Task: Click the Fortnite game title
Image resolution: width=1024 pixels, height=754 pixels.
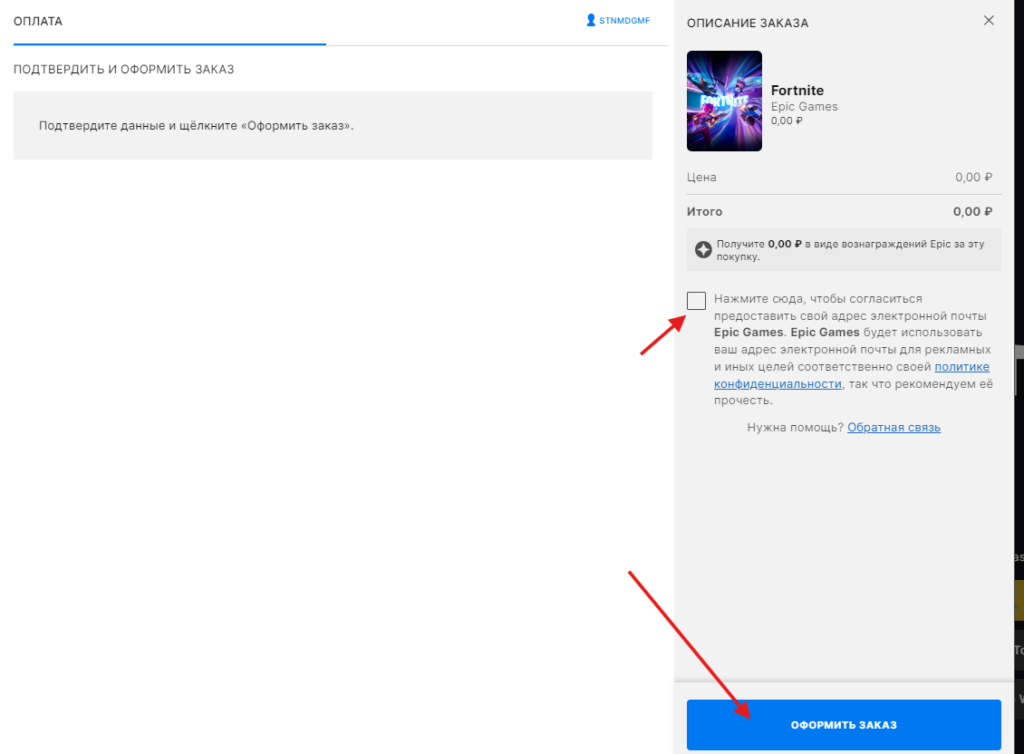Action: point(797,90)
